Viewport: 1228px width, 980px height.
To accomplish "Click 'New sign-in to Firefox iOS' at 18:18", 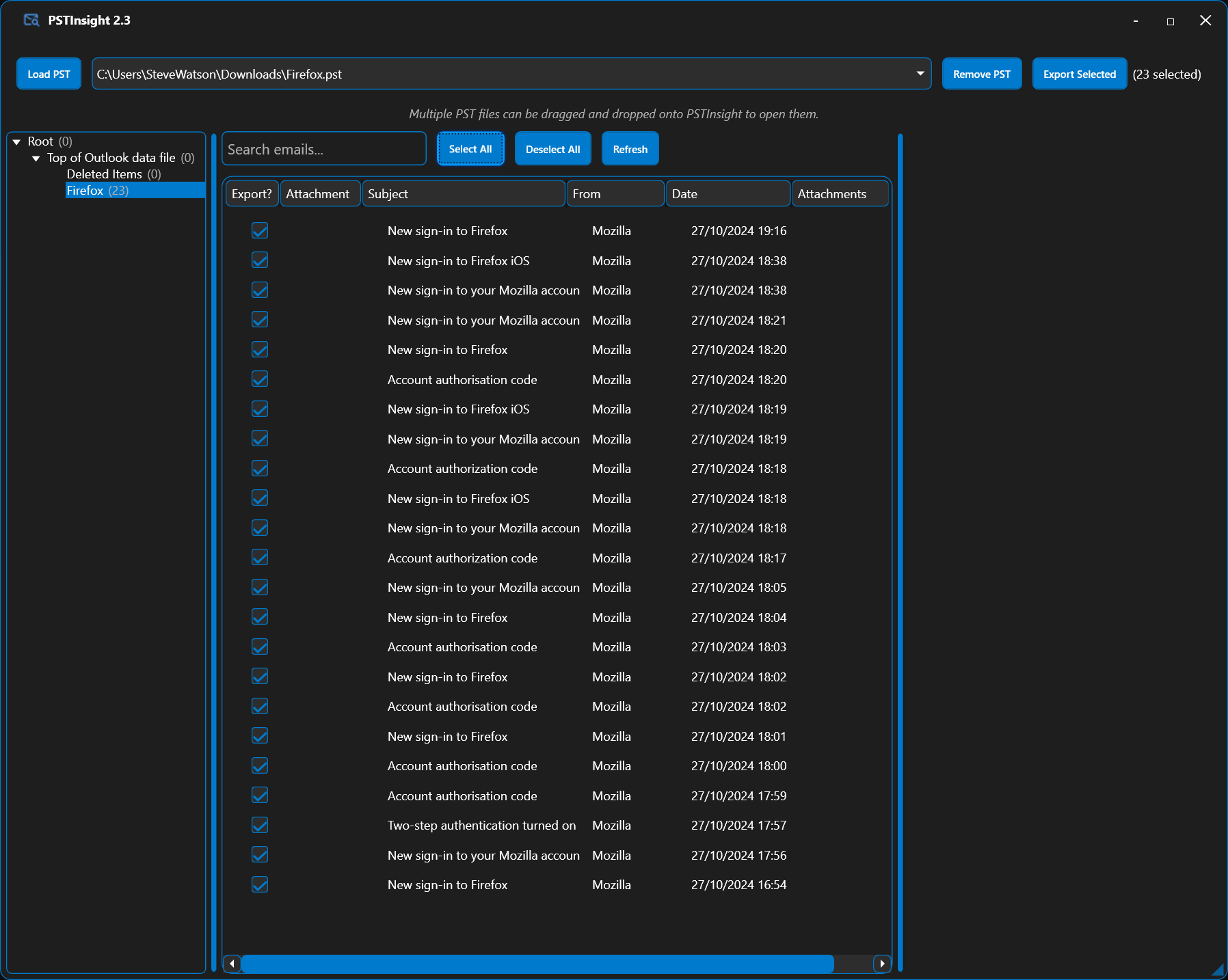I will click(x=458, y=499).
